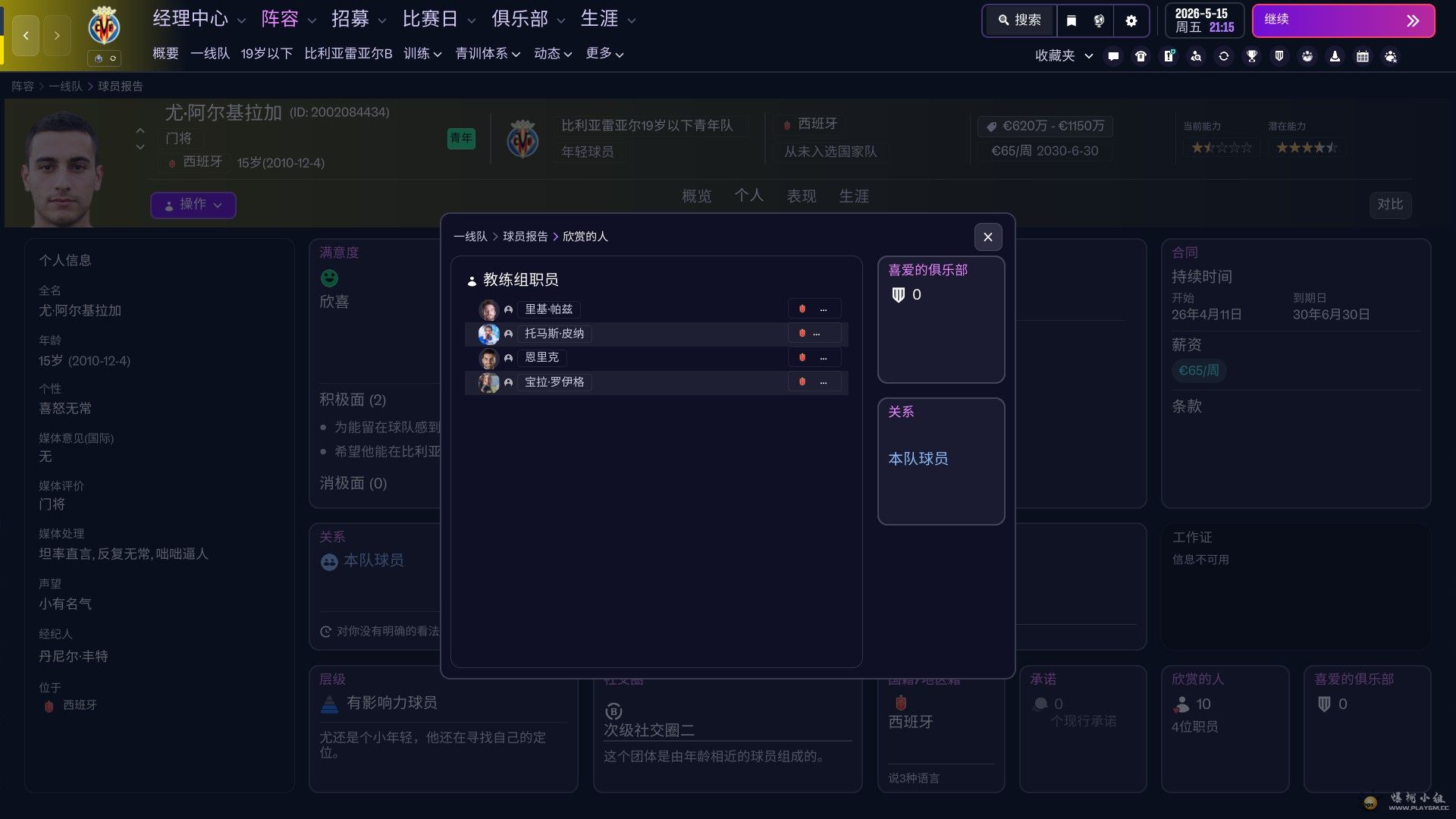Expand the 收藏夹 favorites dropdown
The image size is (1456, 819).
pos(1063,56)
